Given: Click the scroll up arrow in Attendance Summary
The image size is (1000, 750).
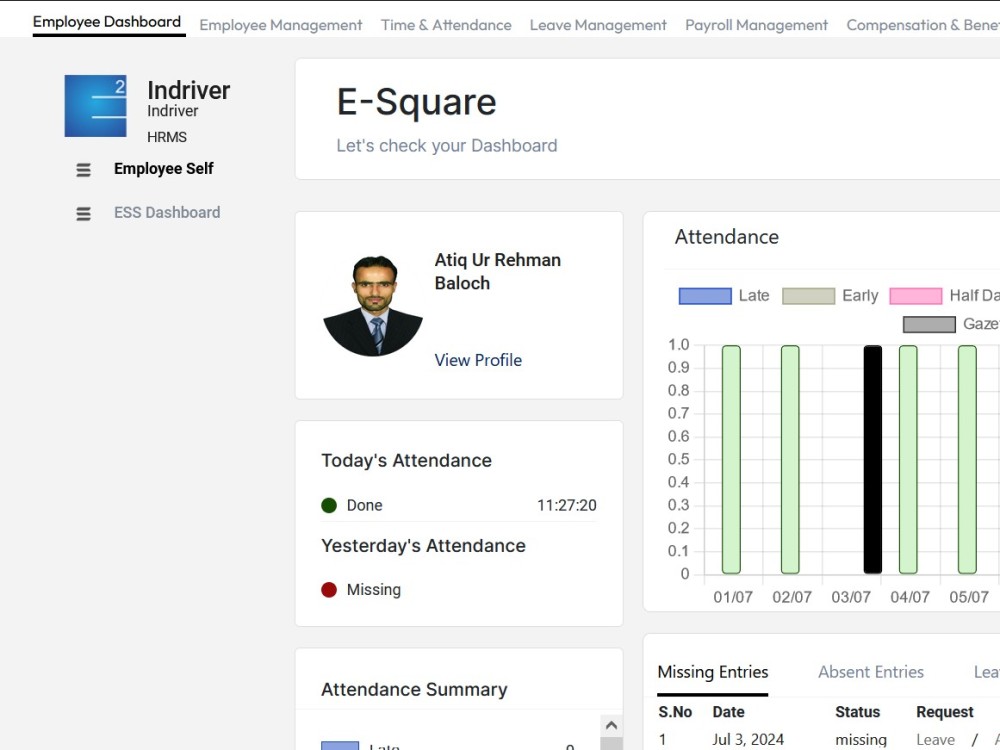Looking at the screenshot, I should click(x=611, y=726).
